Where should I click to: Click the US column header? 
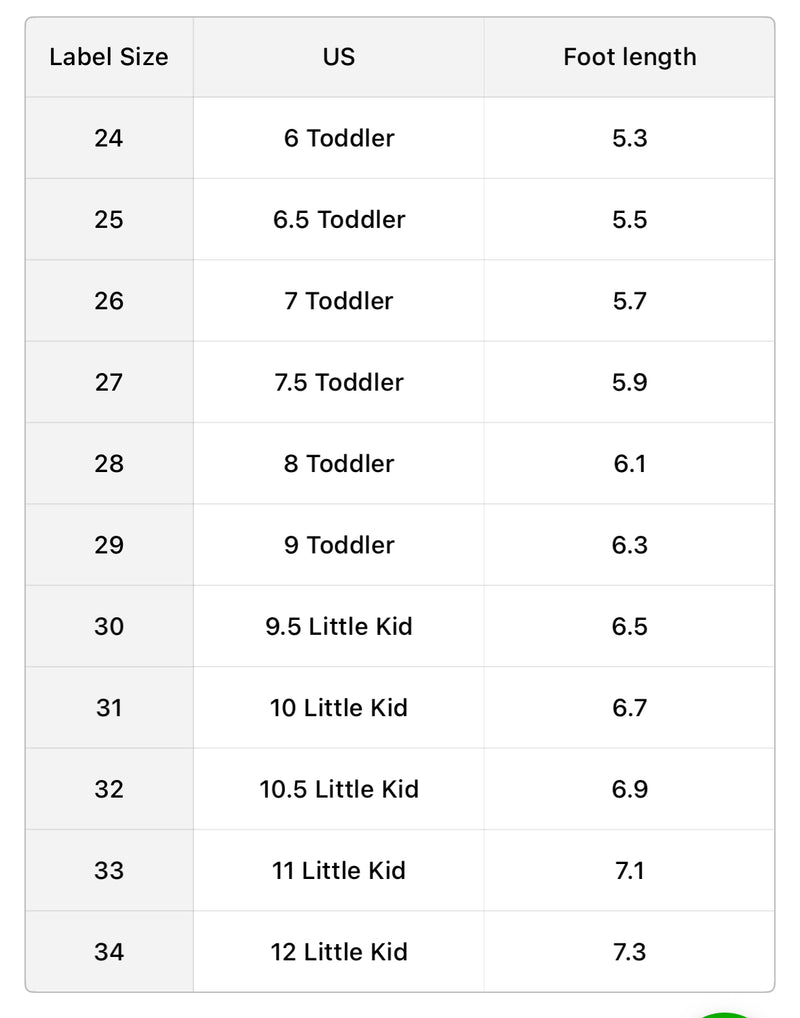pos(339,57)
